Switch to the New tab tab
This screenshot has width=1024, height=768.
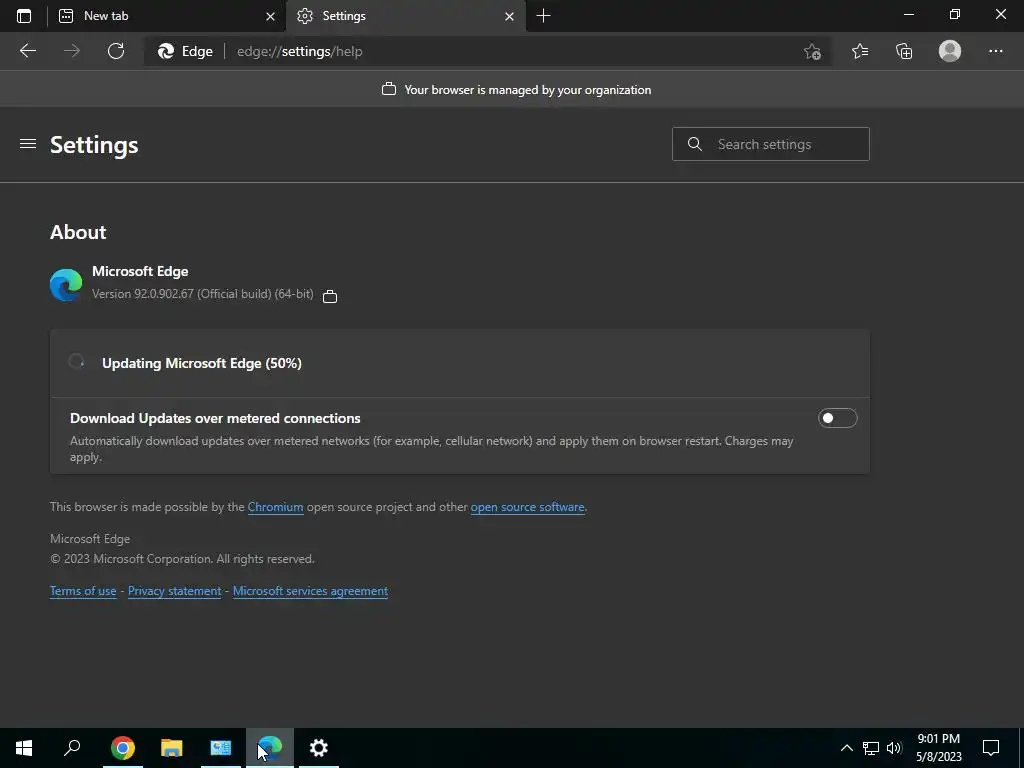[x=167, y=16]
